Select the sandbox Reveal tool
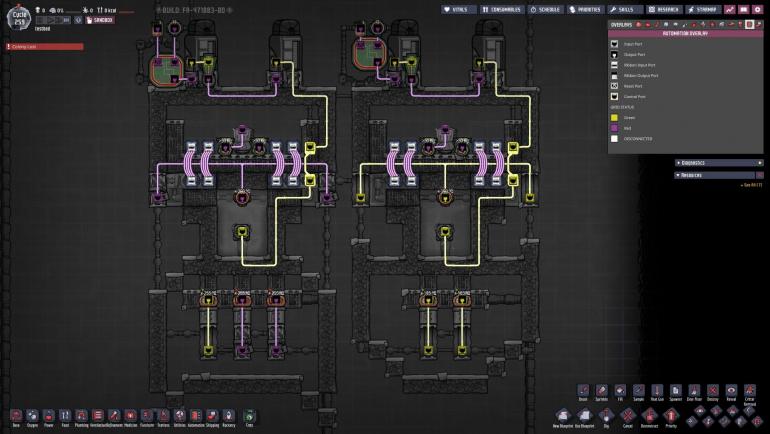Image resolution: width=770 pixels, height=434 pixels. [731, 392]
